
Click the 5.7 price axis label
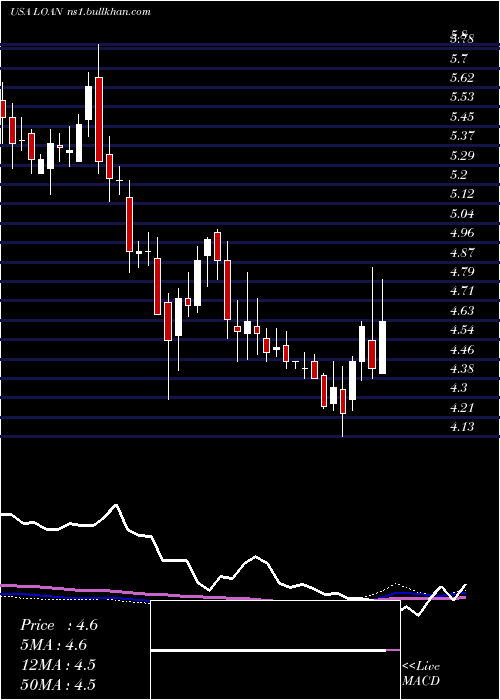point(459,58)
